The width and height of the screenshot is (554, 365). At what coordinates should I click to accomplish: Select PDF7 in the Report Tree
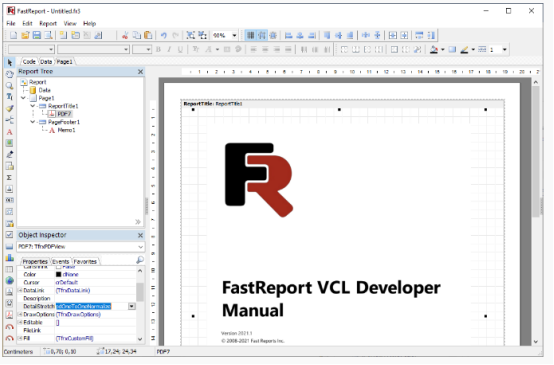pyautogui.click(x=64, y=114)
